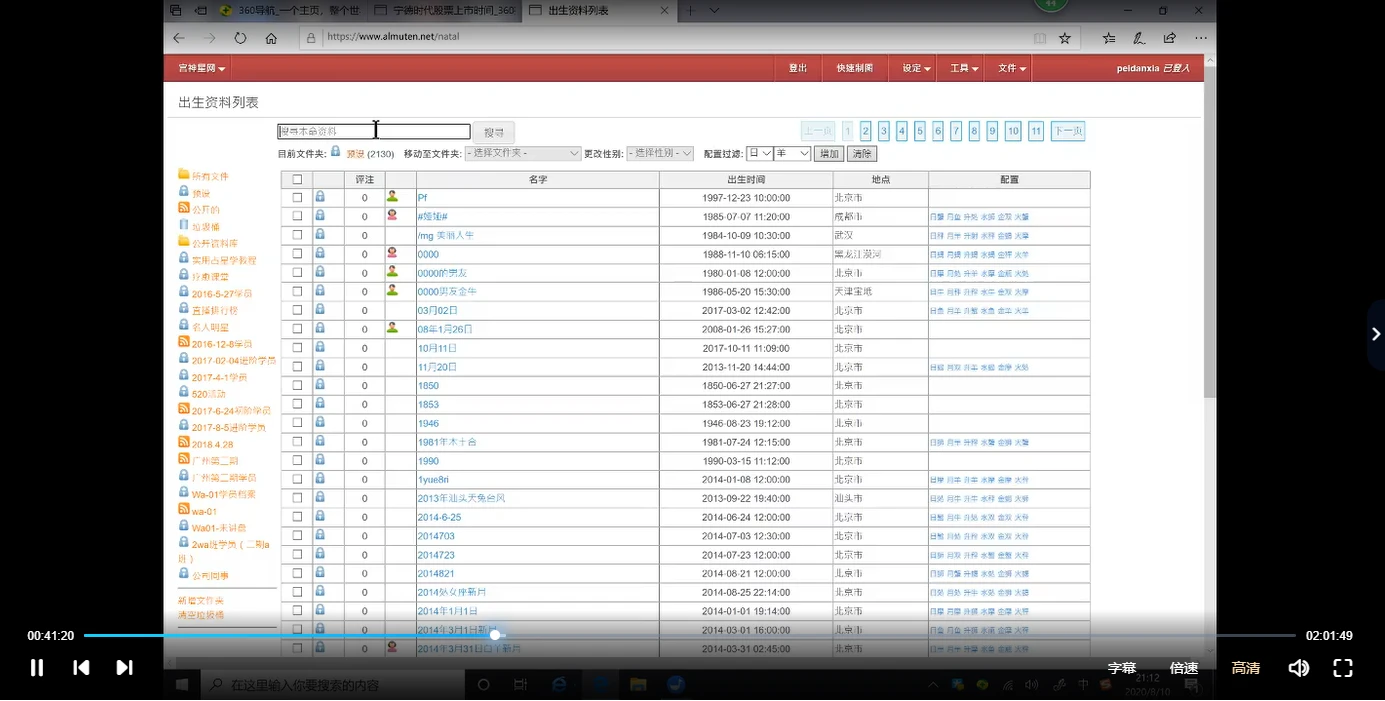Image resolution: width=1385 pixels, height=701 pixels.
Task: Check the box for 2014703 row
Action: coord(297,536)
